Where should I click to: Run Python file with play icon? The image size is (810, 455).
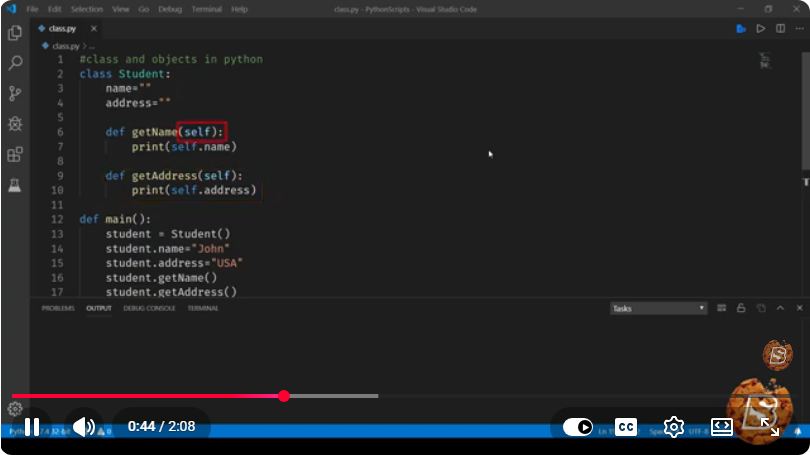click(760, 29)
